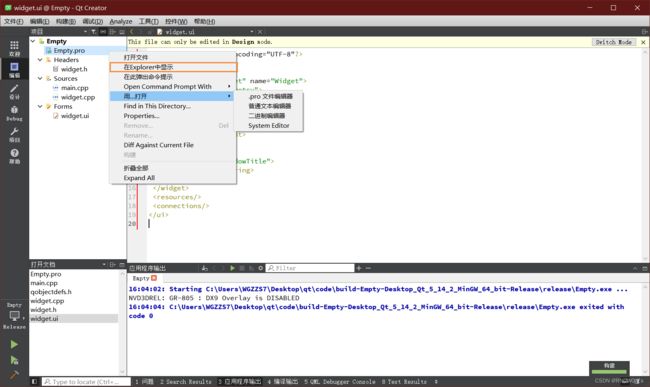Screen dimensions: 650x387
Task: Split the project panel view
Action: (112, 31)
